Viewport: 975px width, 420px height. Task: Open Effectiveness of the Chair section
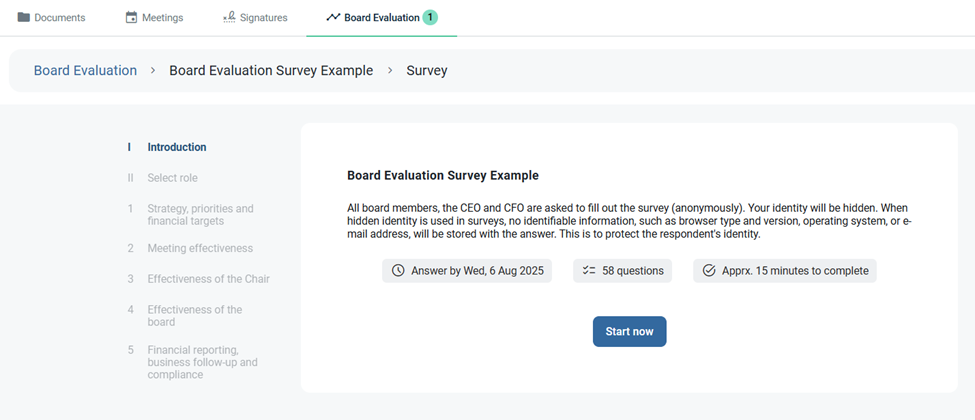(208, 279)
